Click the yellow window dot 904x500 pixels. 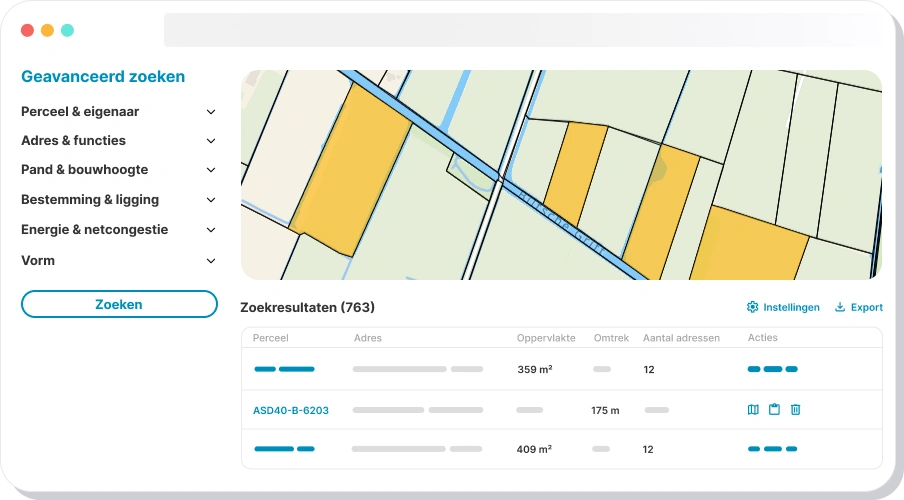(x=47, y=30)
